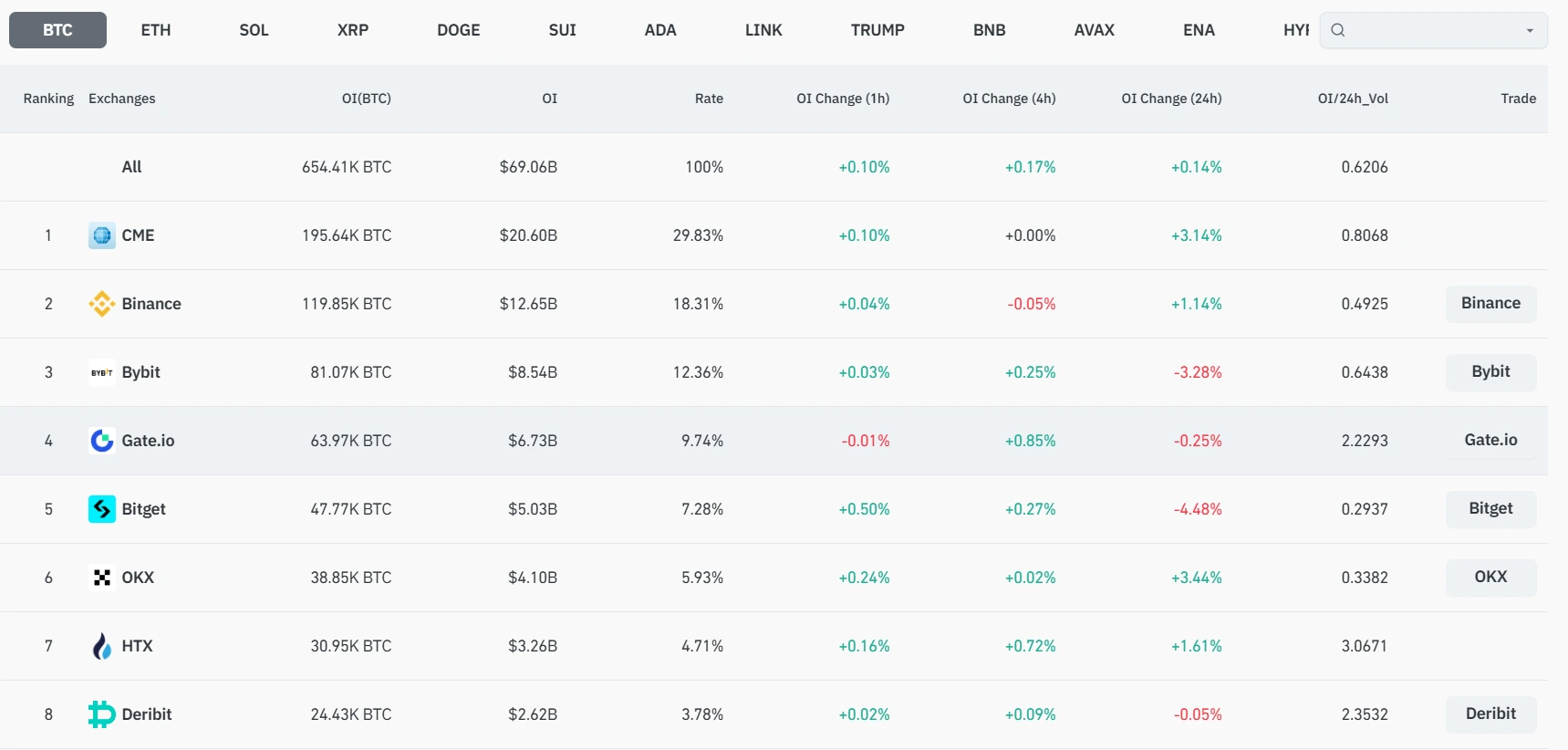The image size is (1568, 750).
Task: Select the BTC tab
Action: pos(57,30)
